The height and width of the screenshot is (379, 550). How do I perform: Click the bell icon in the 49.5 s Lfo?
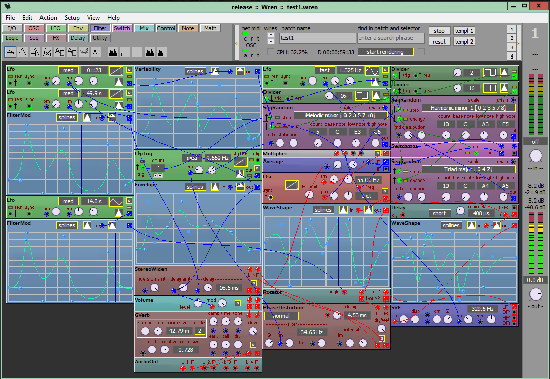(x=119, y=105)
